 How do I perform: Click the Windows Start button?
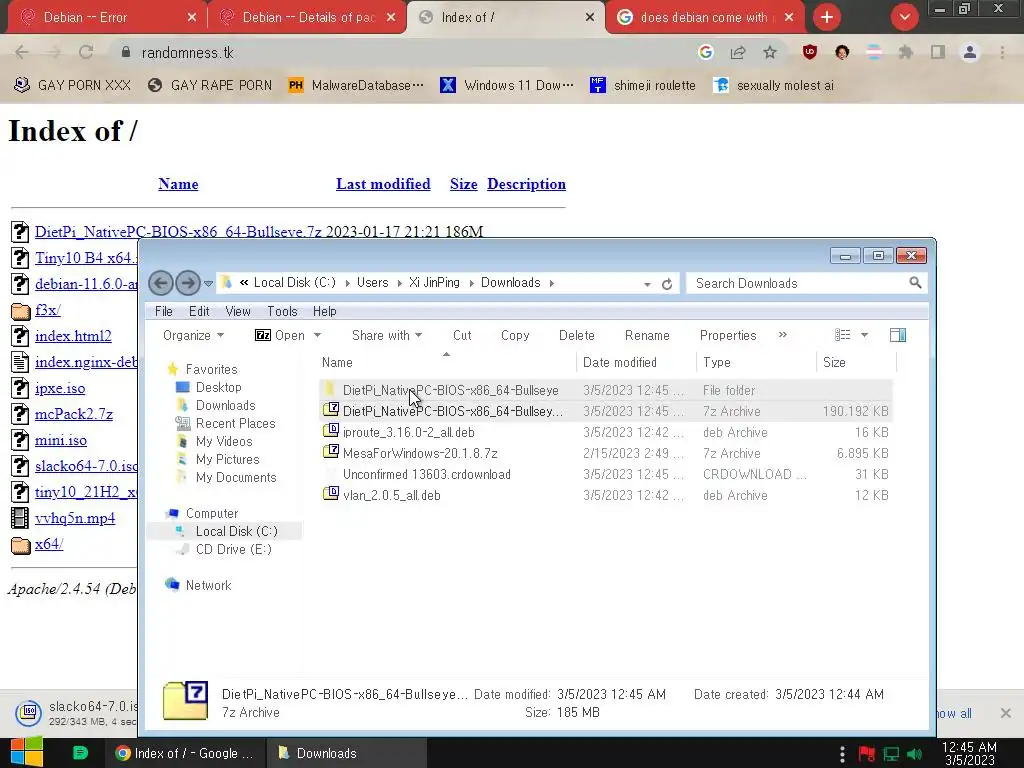[26, 752]
